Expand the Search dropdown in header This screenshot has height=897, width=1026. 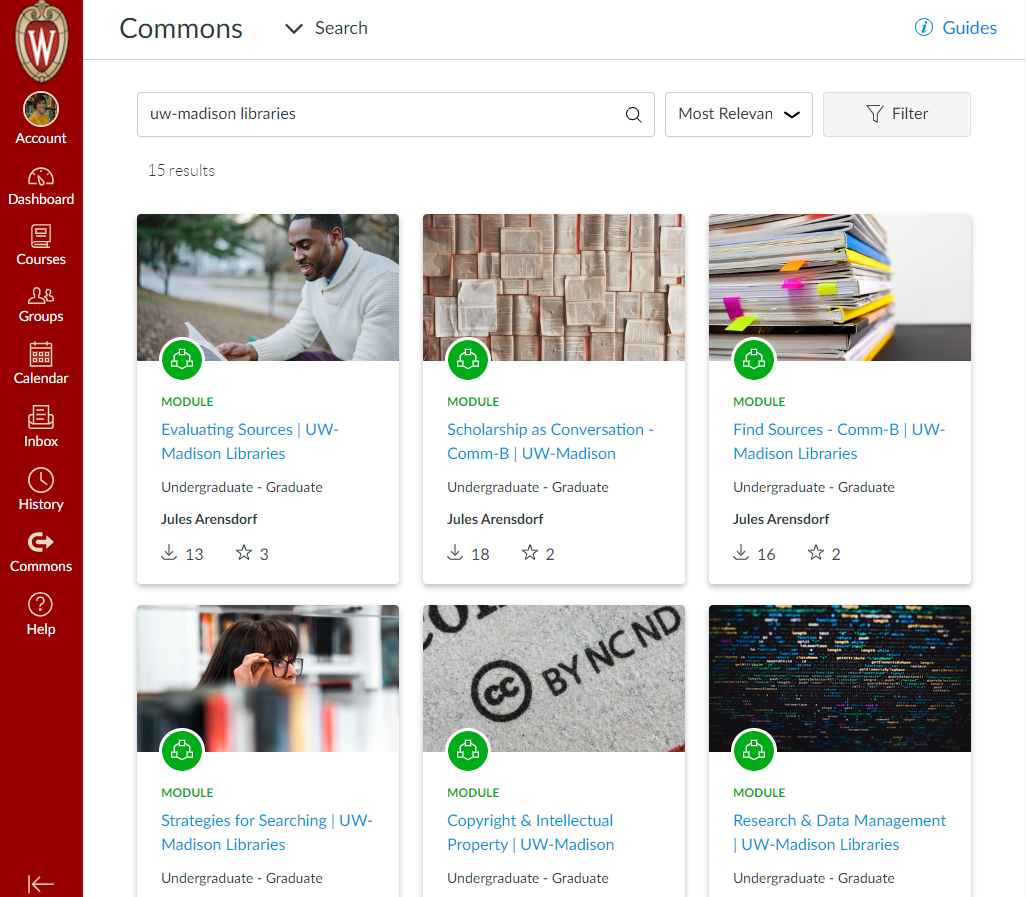pyautogui.click(x=326, y=29)
